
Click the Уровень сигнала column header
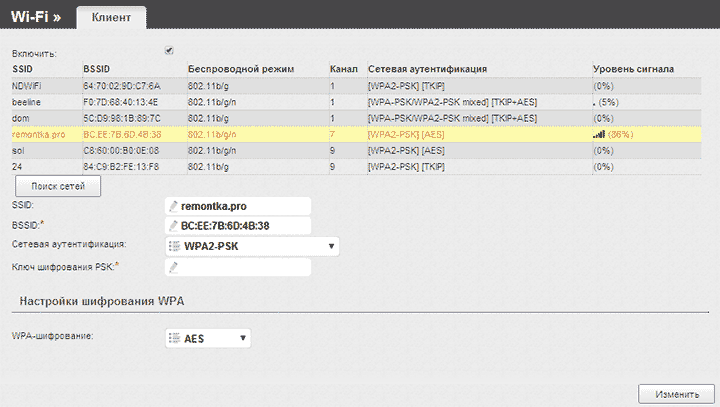click(633, 70)
